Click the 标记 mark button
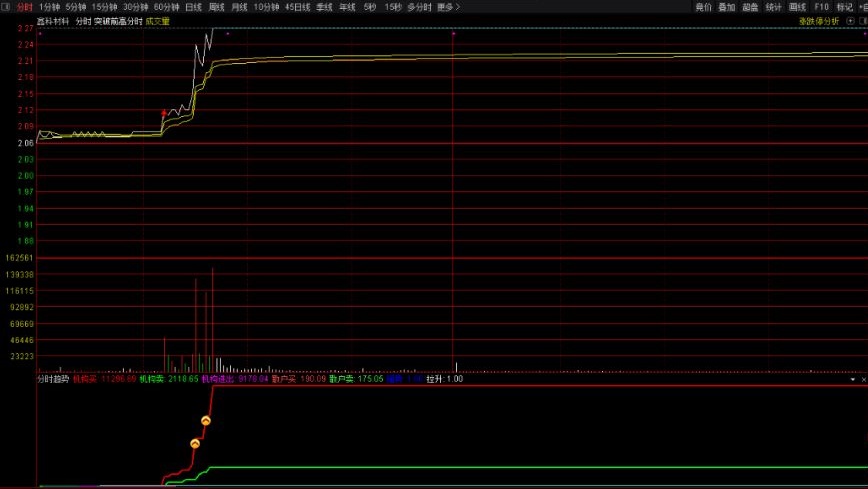This screenshot has width=868, height=489. click(845, 7)
